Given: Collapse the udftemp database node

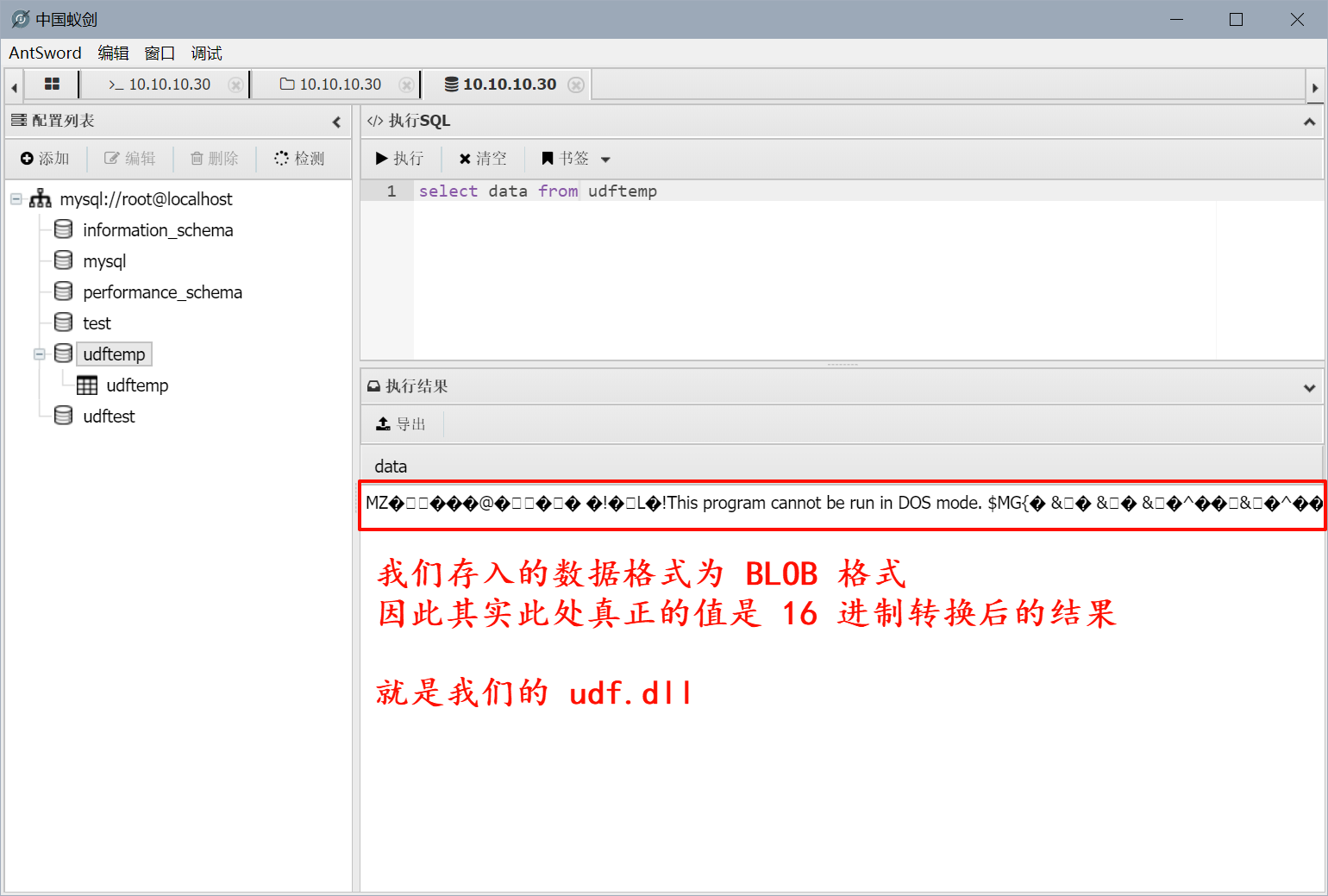Looking at the screenshot, I should pos(39,354).
